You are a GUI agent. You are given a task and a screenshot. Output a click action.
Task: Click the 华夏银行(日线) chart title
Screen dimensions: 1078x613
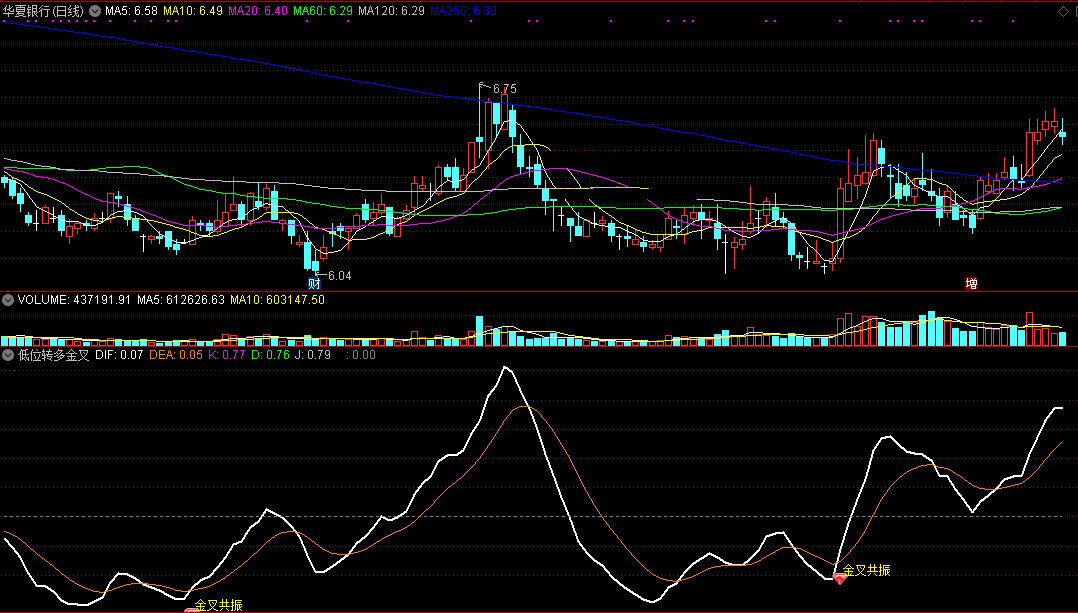coord(43,11)
